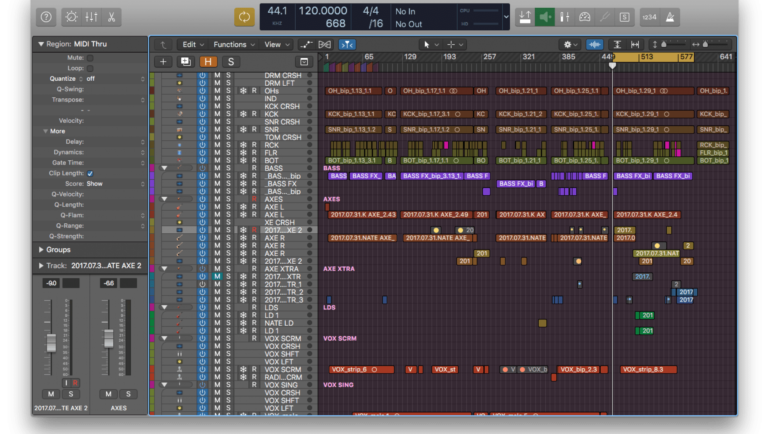Open the View menu
768x434 pixels.
[277, 45]
